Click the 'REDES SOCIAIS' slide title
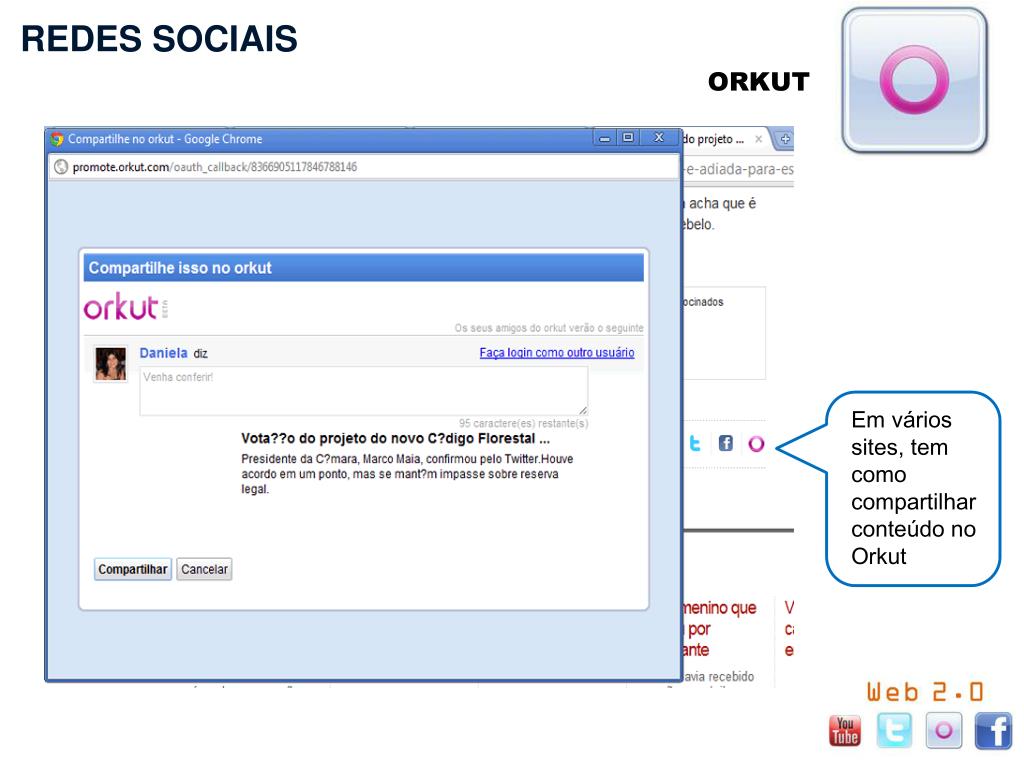Screen dimensions: 1024x768 click(x=159, y=39)
